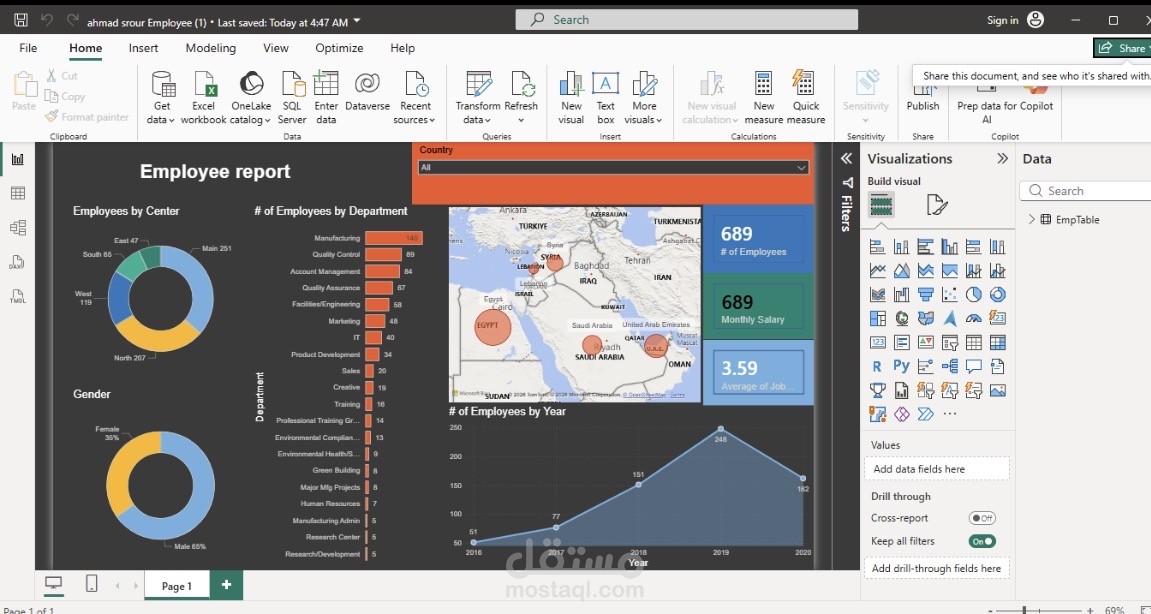Add a new page with plus button
This screenshot has width=1151, height=614.
pos(226,585)
